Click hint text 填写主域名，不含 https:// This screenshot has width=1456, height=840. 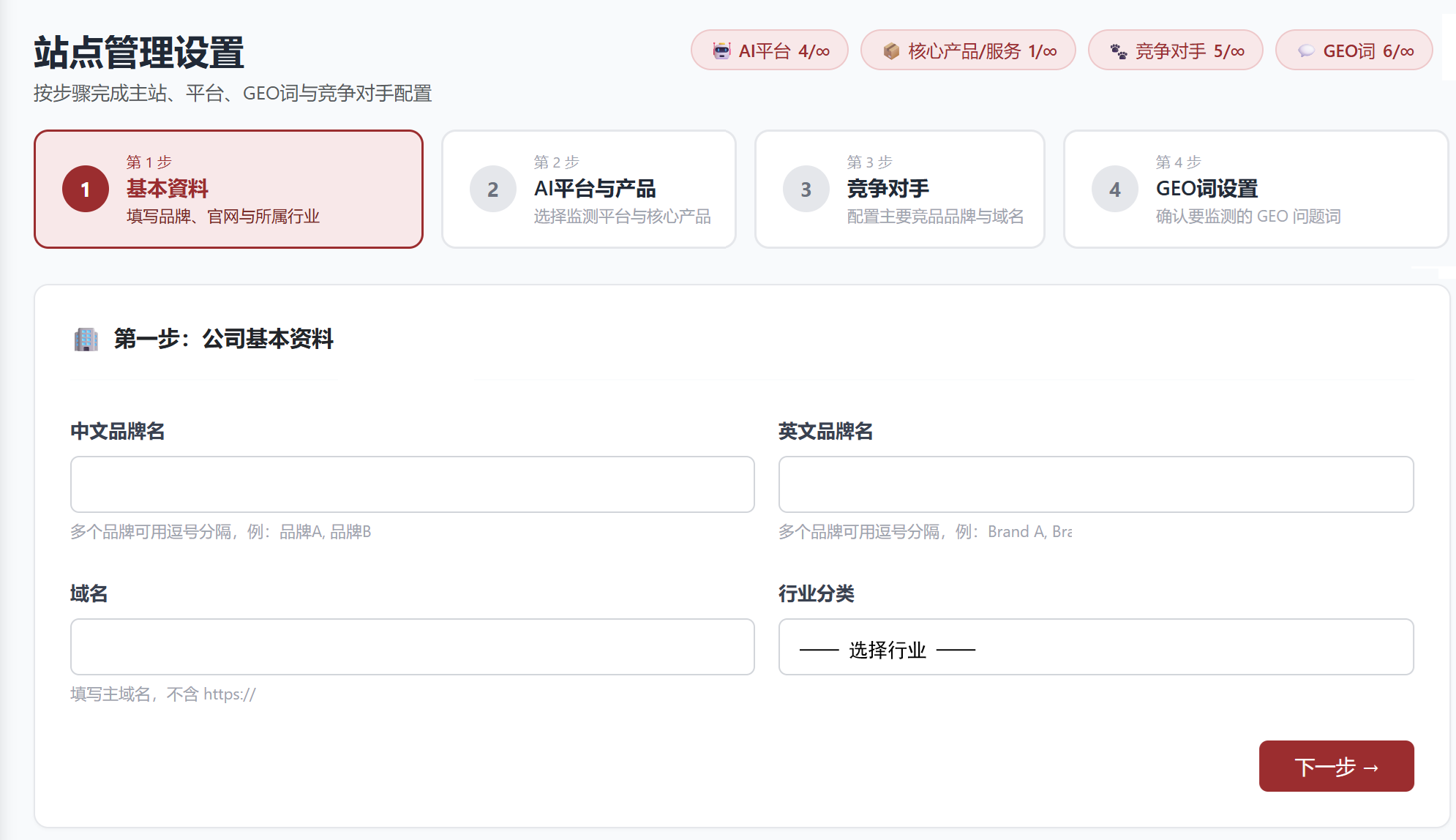tap(163, 694)
